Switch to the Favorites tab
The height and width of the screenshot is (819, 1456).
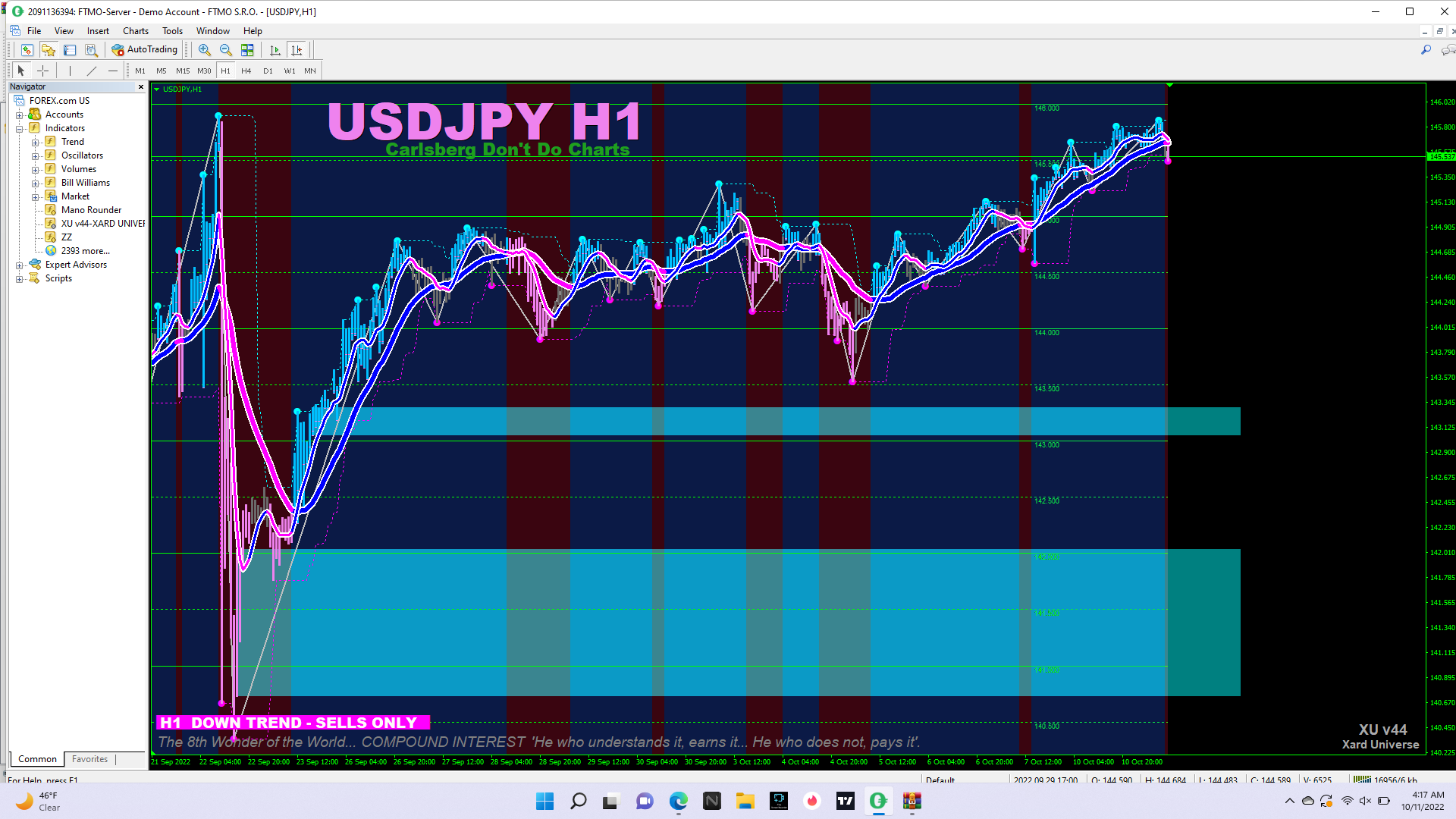(x=89, y=759)
